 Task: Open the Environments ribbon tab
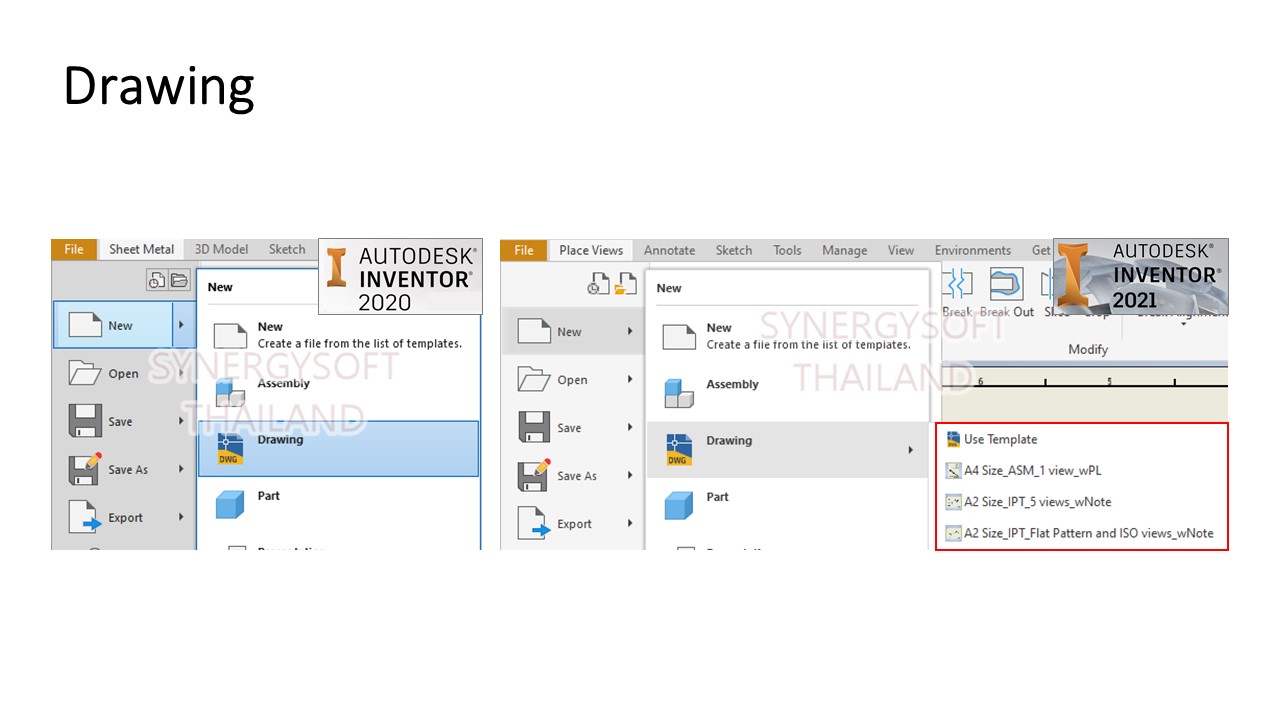tap(972, 250)
